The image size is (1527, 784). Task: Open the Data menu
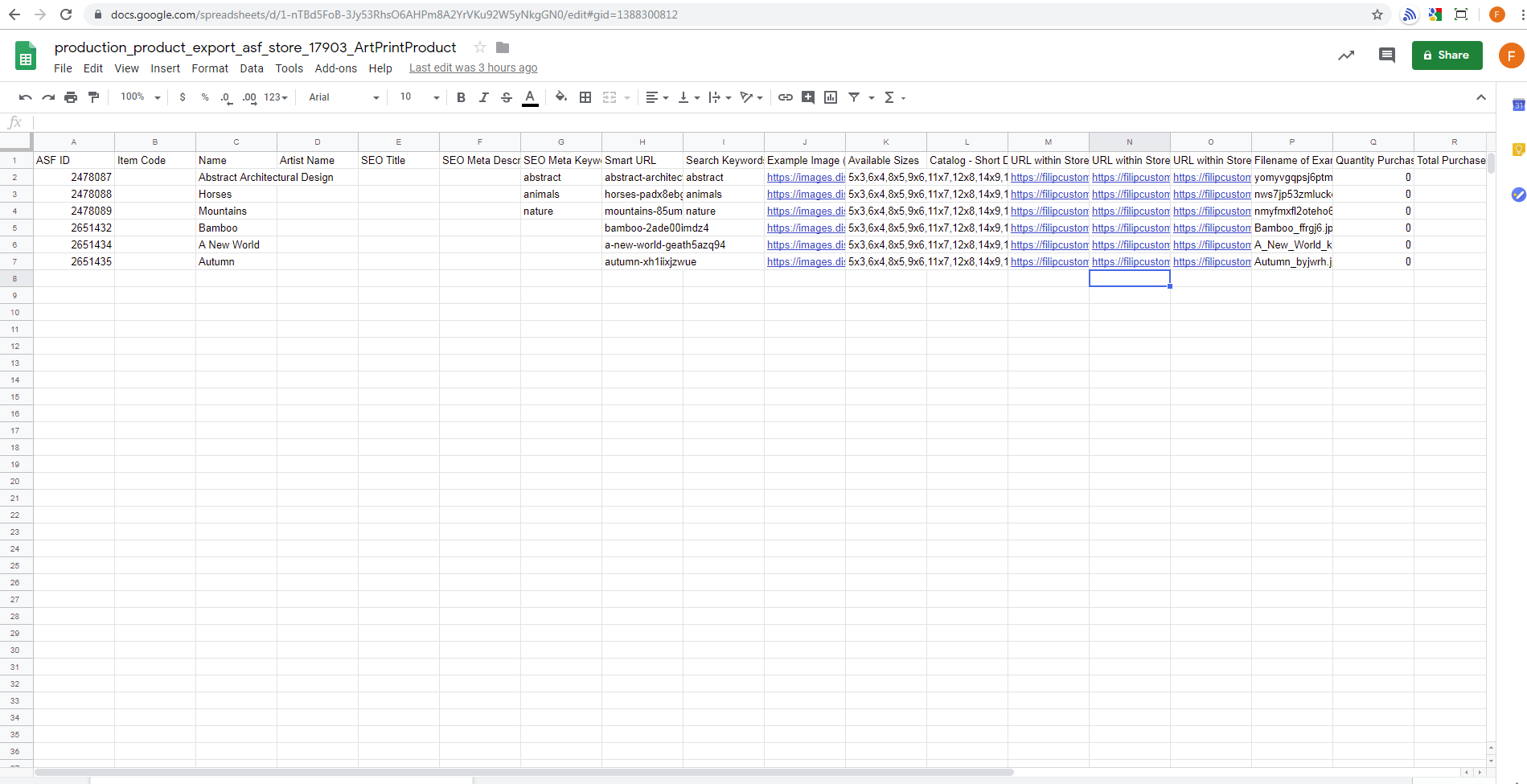252,68
